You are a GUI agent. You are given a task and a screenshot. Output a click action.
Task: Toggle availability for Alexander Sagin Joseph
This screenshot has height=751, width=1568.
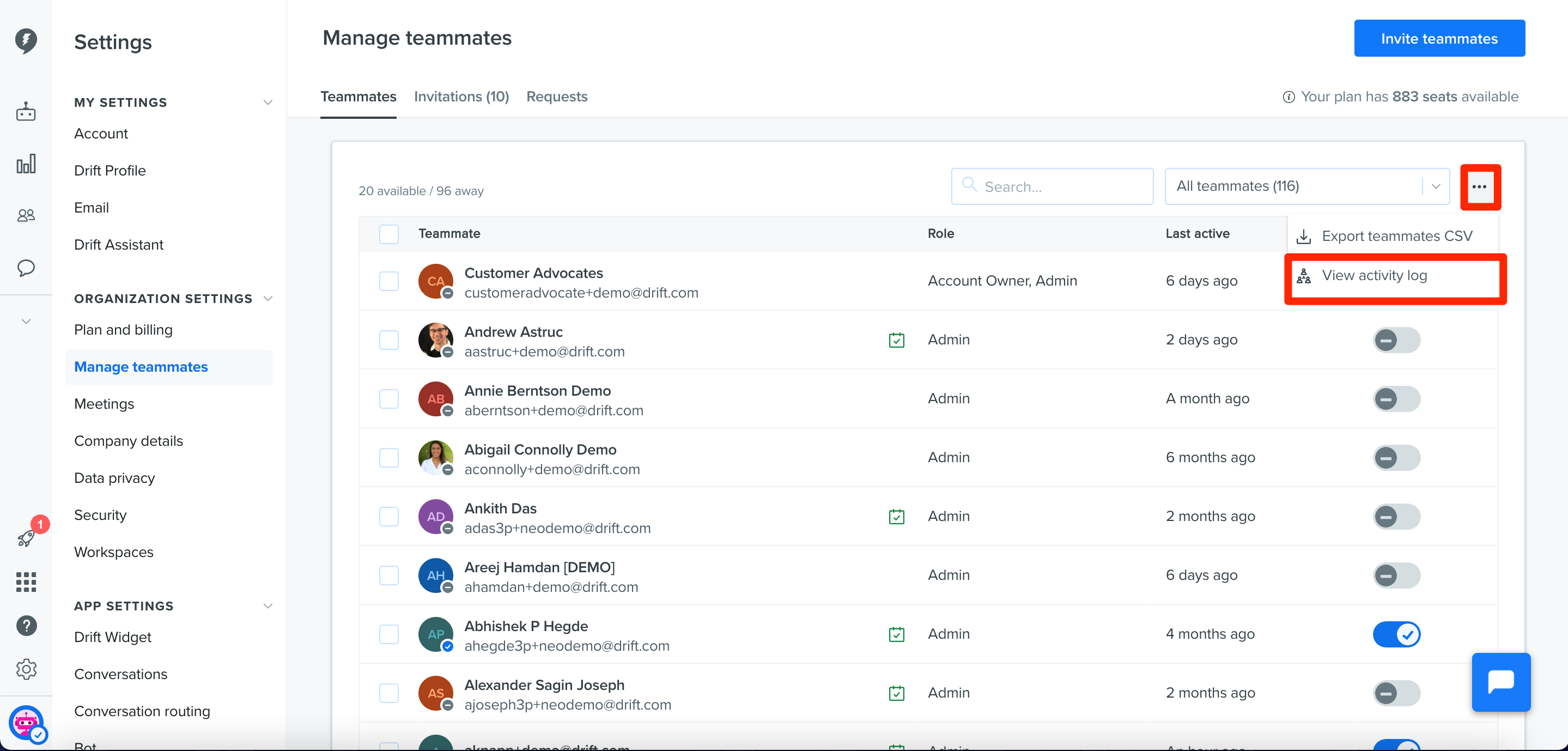point(1396,693)
